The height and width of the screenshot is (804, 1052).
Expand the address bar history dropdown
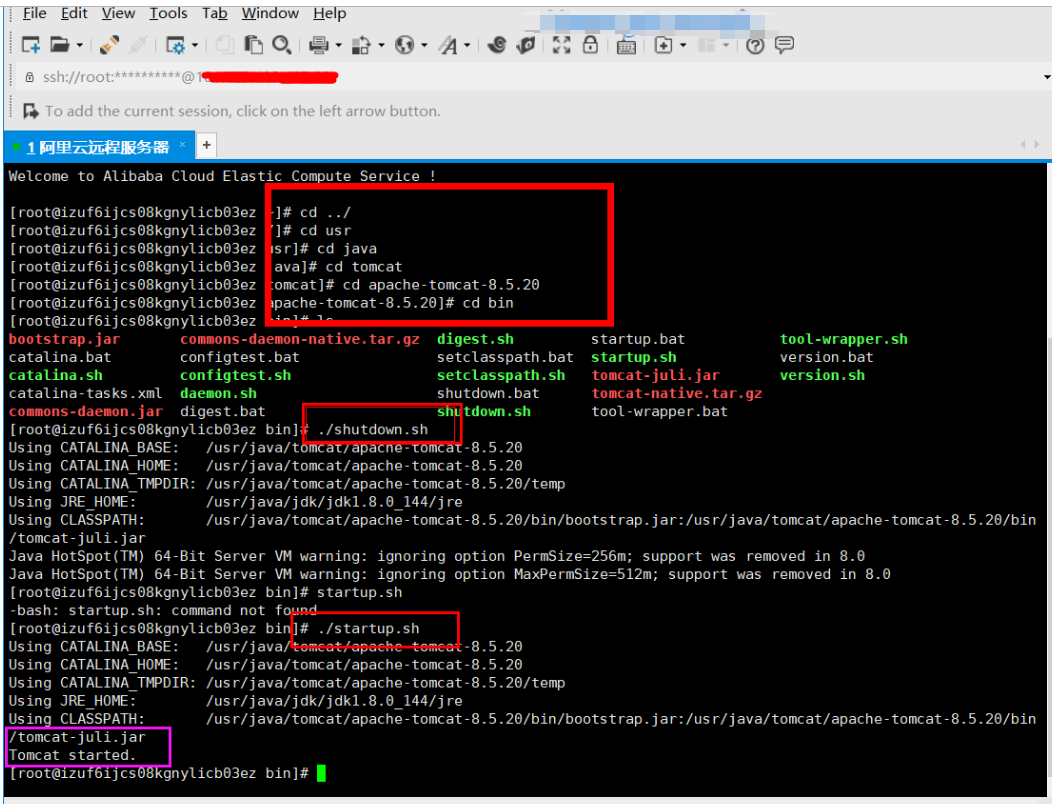pos(1047,77)
